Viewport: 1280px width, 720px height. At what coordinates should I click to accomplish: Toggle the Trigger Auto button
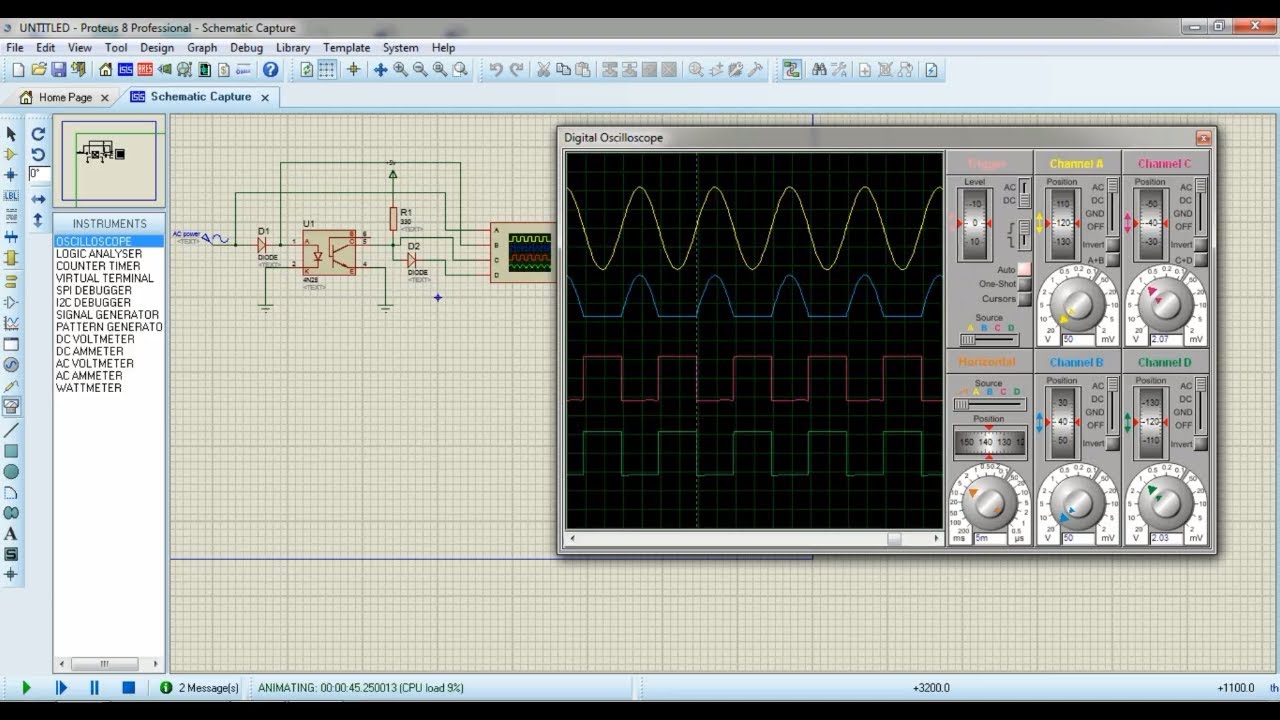pos(1024,270)
